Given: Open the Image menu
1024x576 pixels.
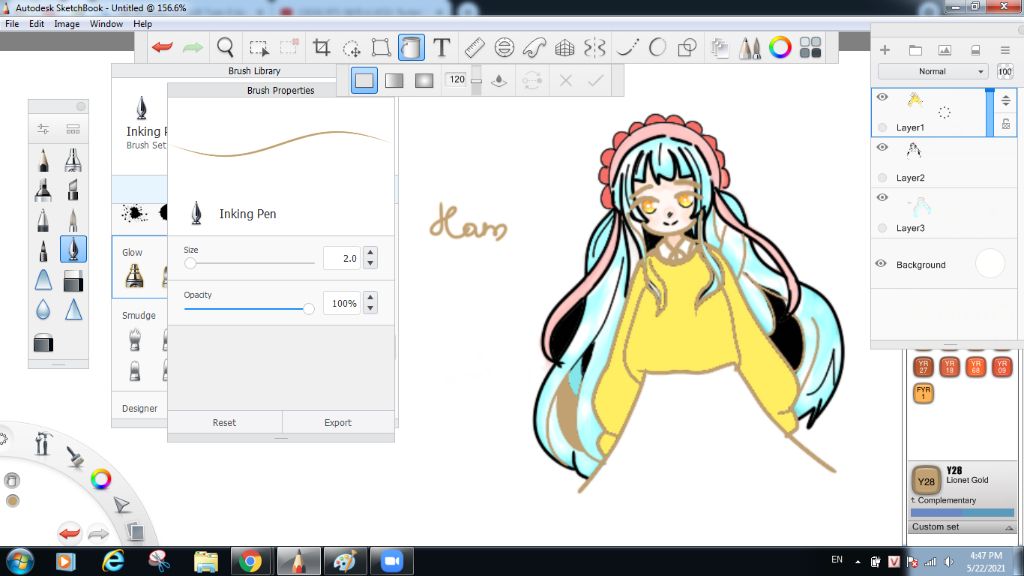Looking at the screenshot, I should tap(67, 24).
